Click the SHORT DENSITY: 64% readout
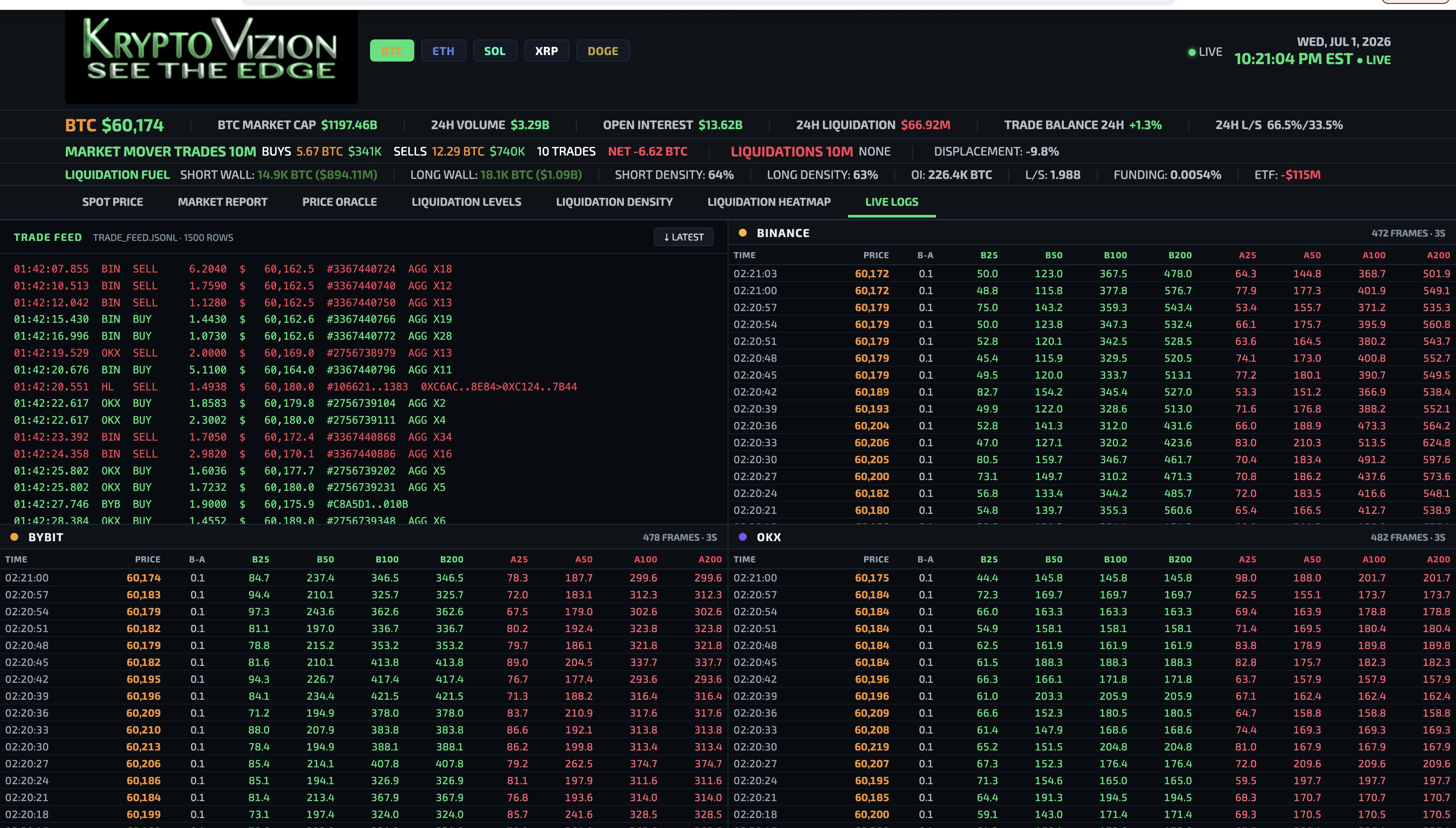Screen dimensions: 1456x828 point(674,175)
